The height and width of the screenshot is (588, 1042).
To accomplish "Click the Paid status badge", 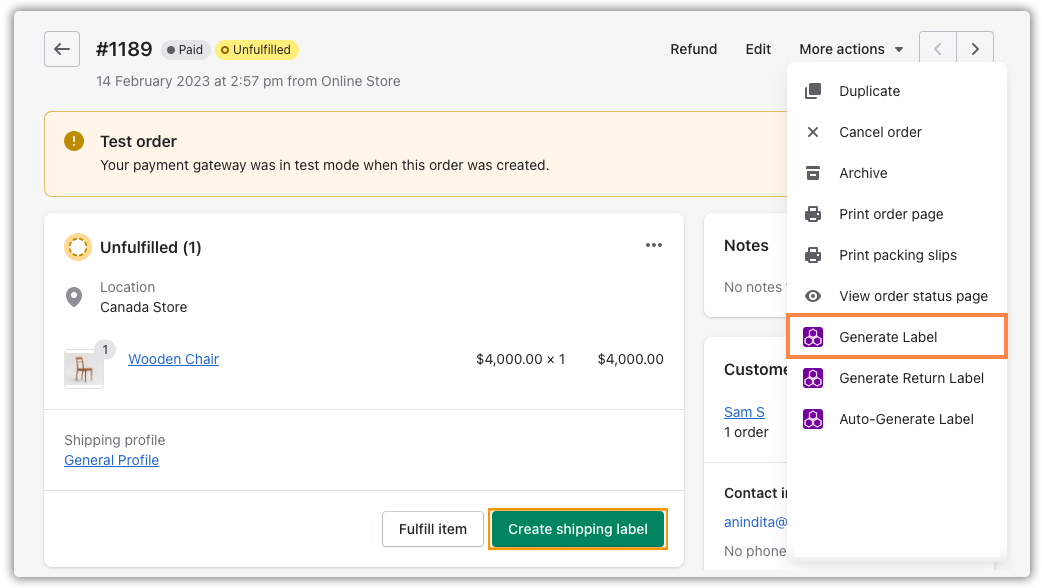I will coord(185,50).
